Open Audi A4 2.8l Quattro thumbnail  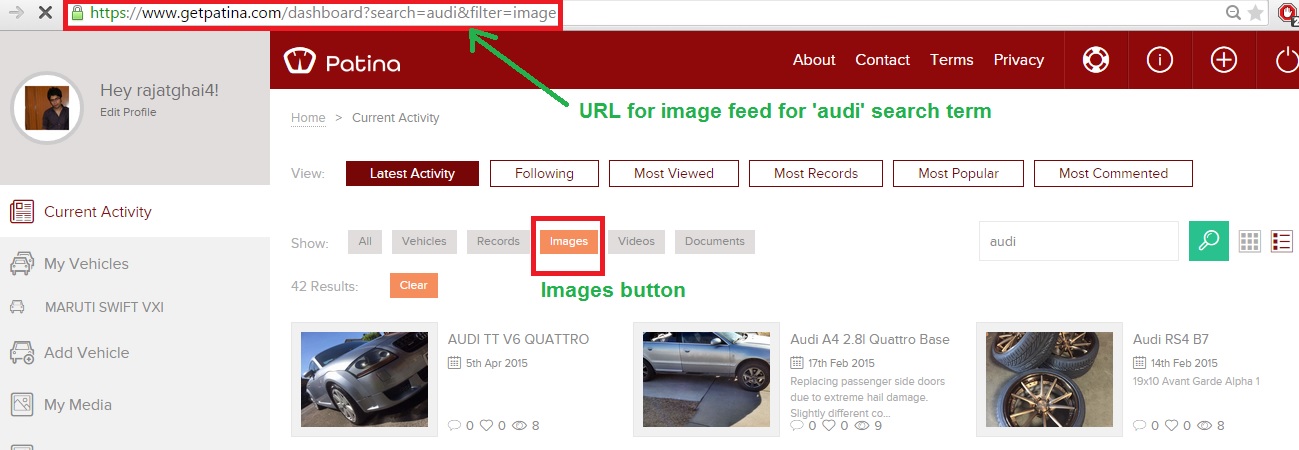[707, 380]
